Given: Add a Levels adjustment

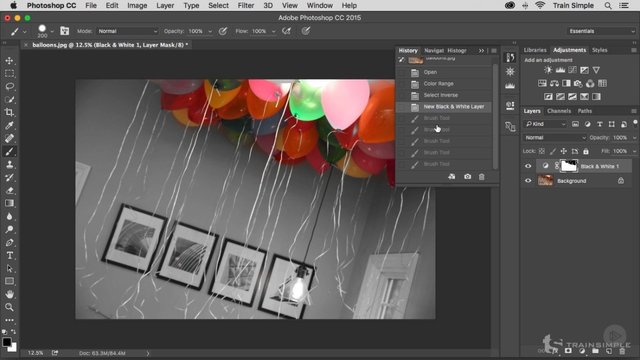Looking at the screenshot, I should (560, 70).
